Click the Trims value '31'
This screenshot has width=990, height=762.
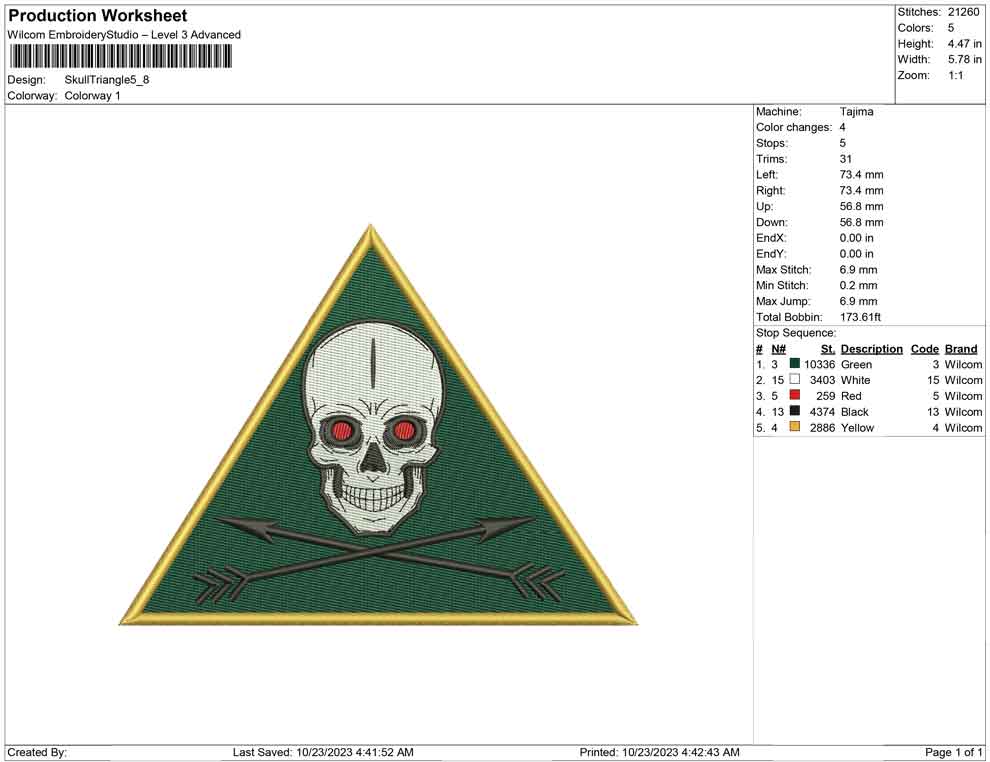pos(846,159)
